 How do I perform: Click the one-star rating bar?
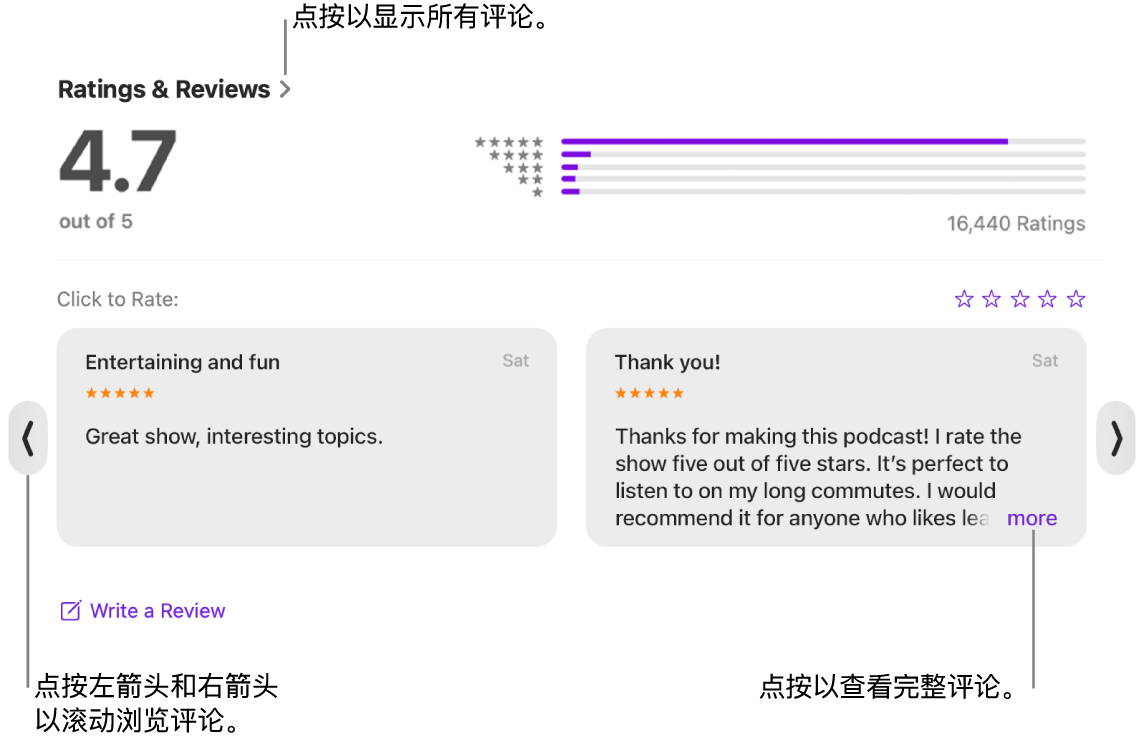823,192
